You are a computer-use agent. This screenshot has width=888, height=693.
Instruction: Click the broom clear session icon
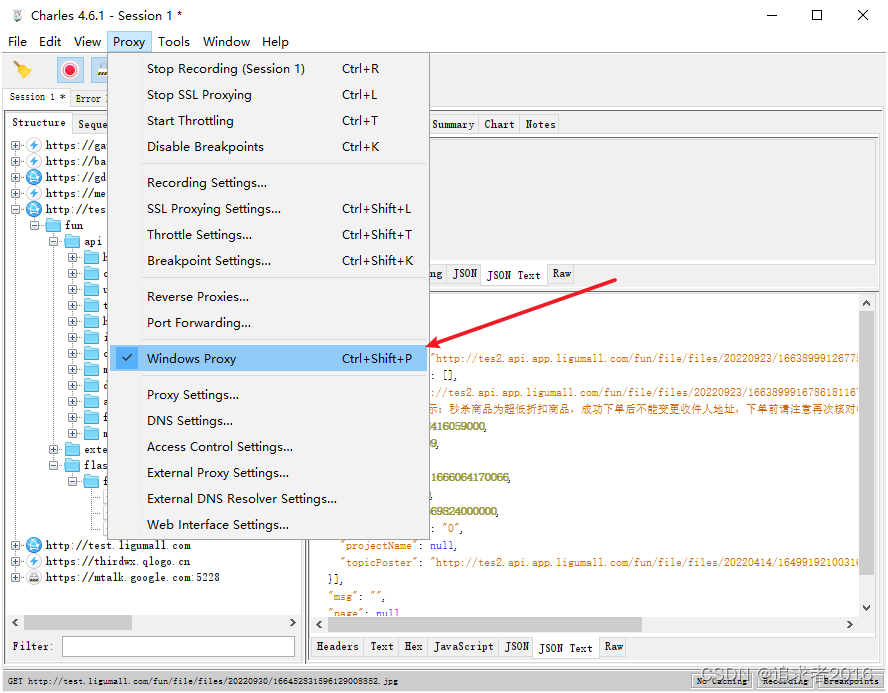click(x=22, y=70)
